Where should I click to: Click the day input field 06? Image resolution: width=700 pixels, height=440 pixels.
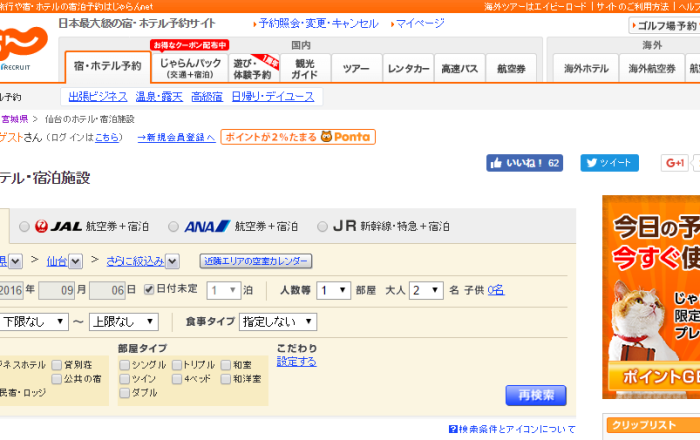pos(107,291)
